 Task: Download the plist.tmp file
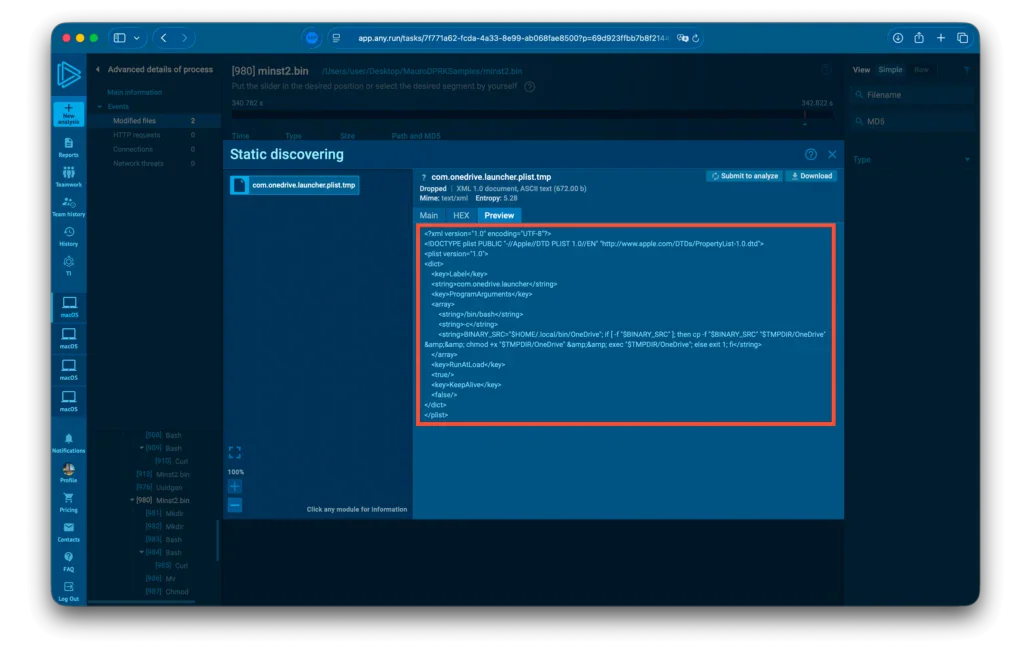[811, 175]
